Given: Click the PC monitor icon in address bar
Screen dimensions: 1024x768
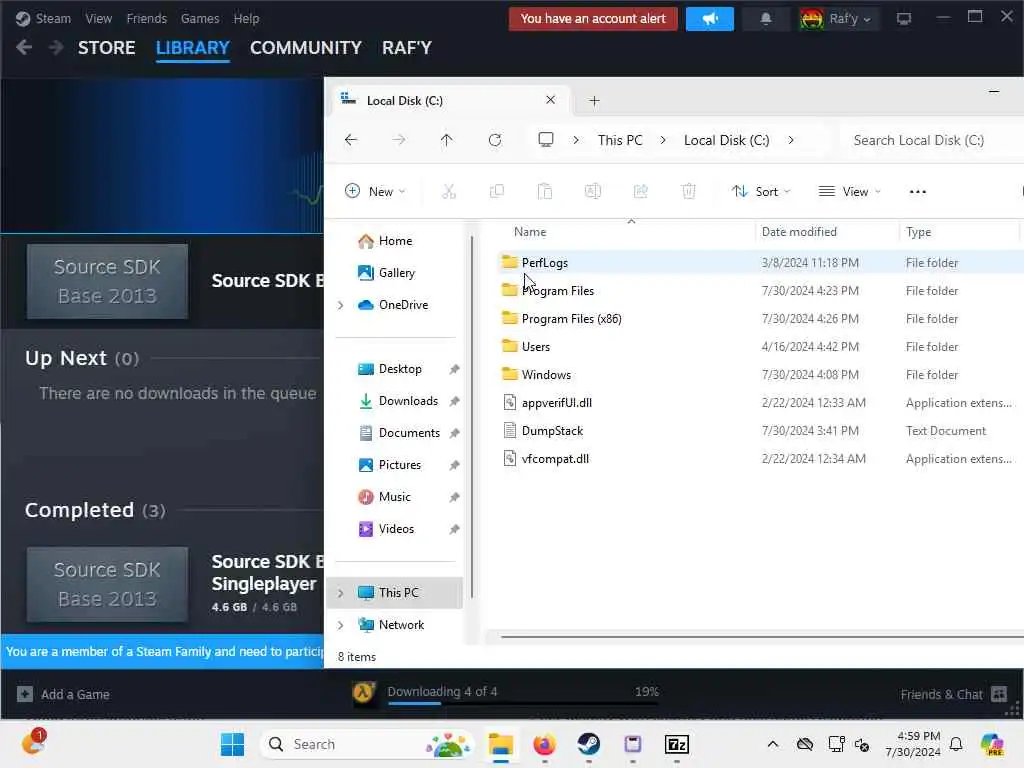Looking at the screenshot, I should point(546,140).
